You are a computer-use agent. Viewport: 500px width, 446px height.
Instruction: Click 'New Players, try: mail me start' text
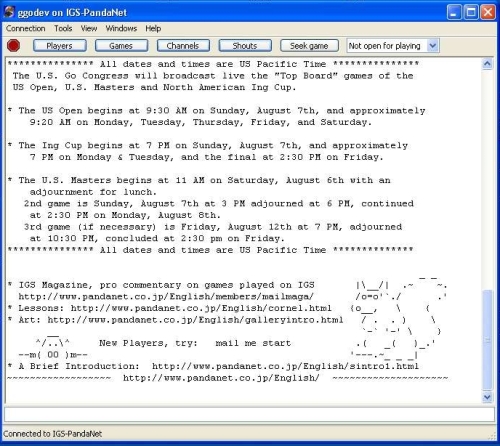pos(195,343)
